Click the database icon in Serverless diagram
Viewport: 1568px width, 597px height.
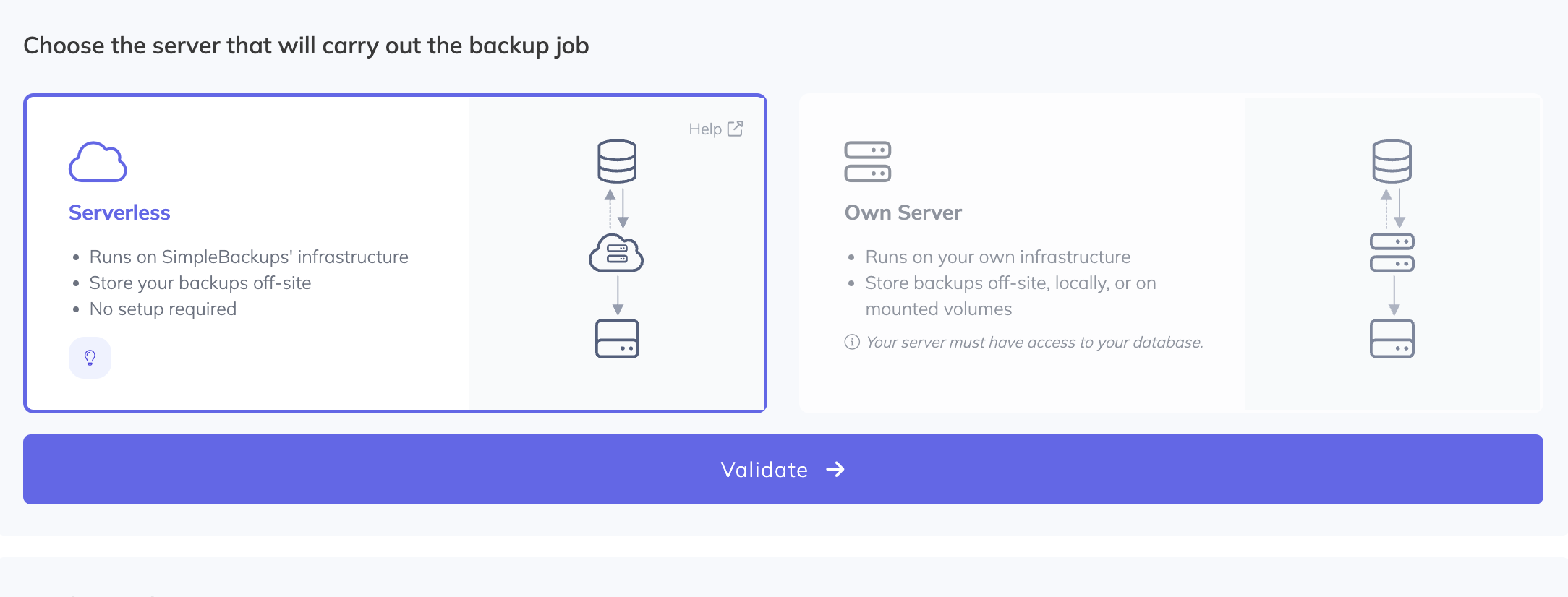(617, 161)
